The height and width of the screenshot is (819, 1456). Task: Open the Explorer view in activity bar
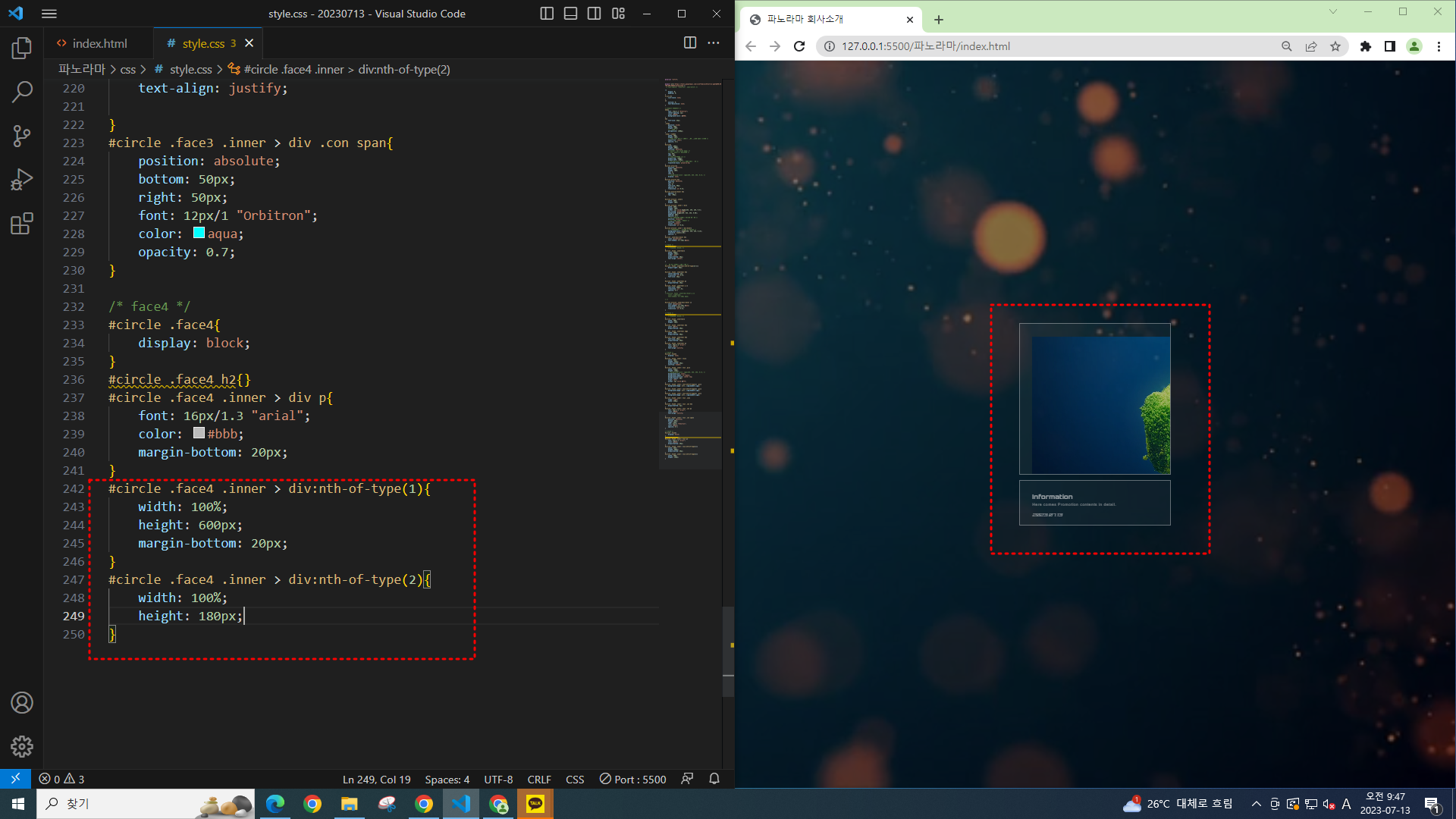[22, 49]
